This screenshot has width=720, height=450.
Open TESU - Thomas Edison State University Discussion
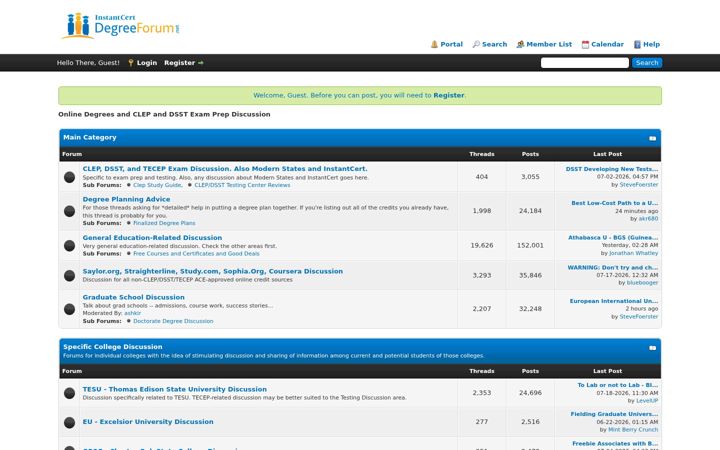(x=174, y=389)
